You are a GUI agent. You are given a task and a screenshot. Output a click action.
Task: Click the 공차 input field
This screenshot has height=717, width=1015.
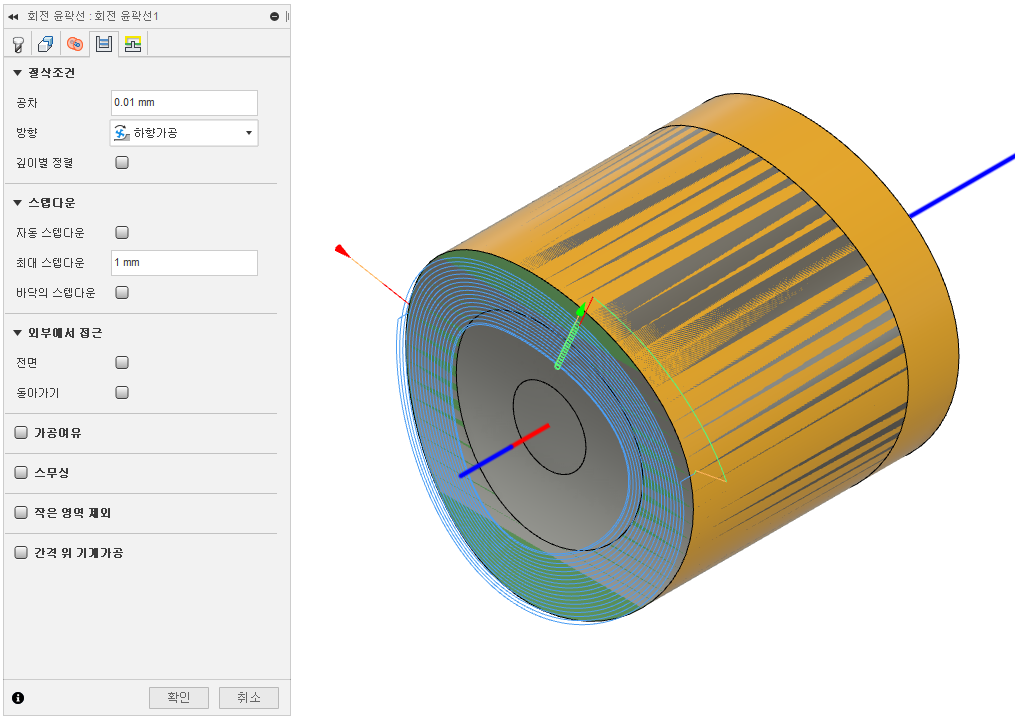184,103
